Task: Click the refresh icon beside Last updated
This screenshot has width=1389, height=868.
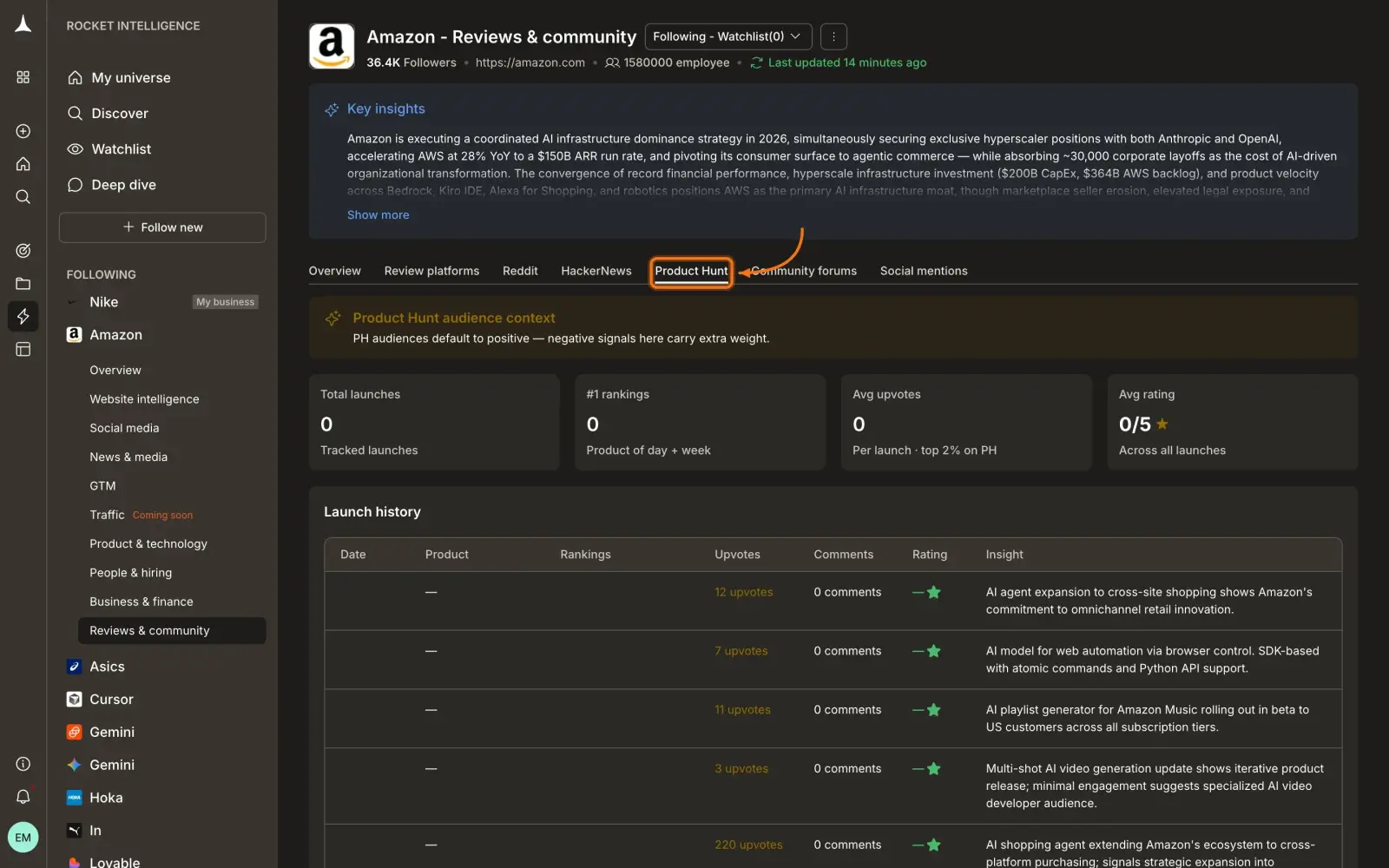Action: coord(756,62)
